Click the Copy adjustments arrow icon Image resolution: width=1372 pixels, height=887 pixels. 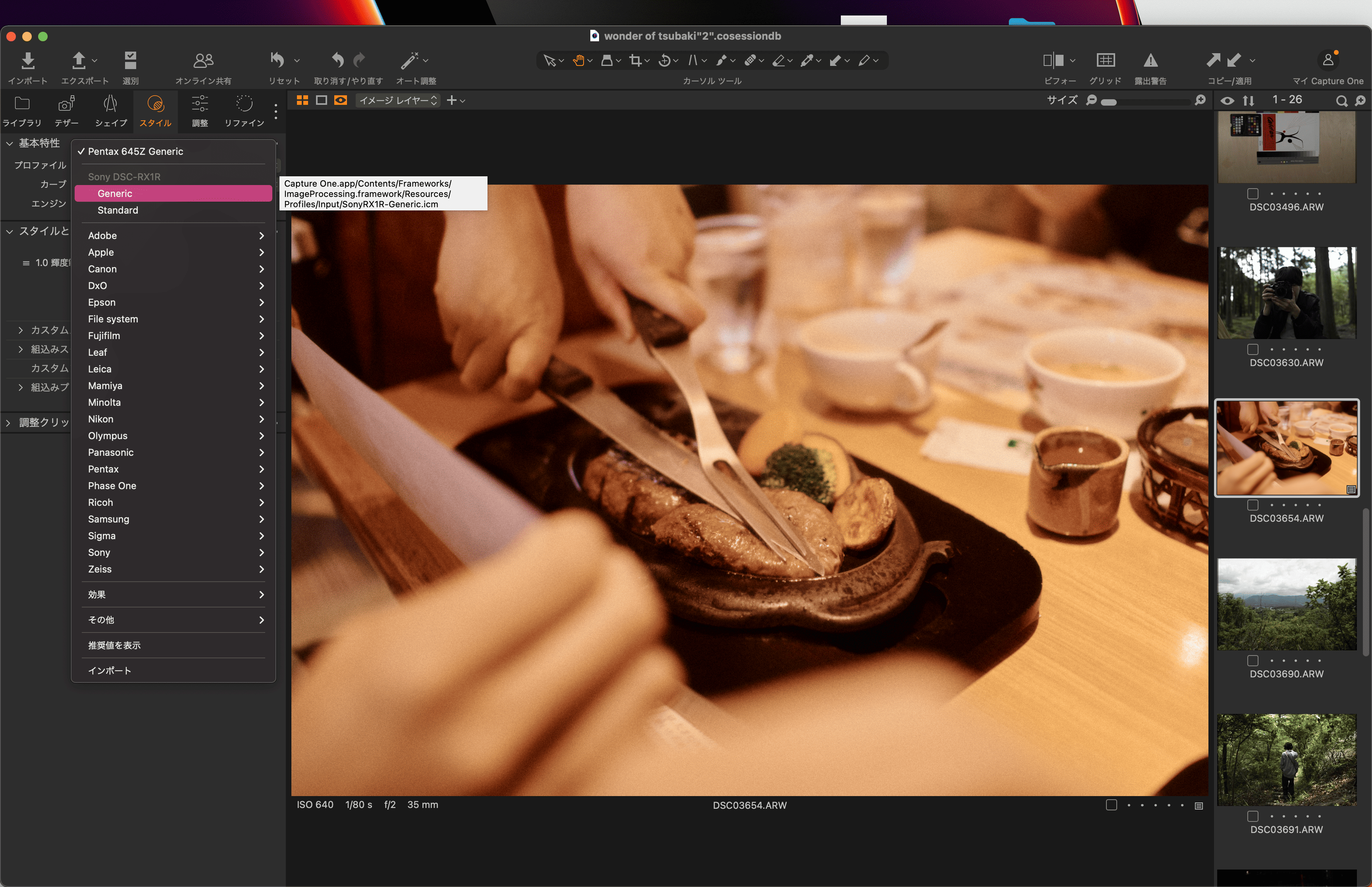[x=1213, y=60]
